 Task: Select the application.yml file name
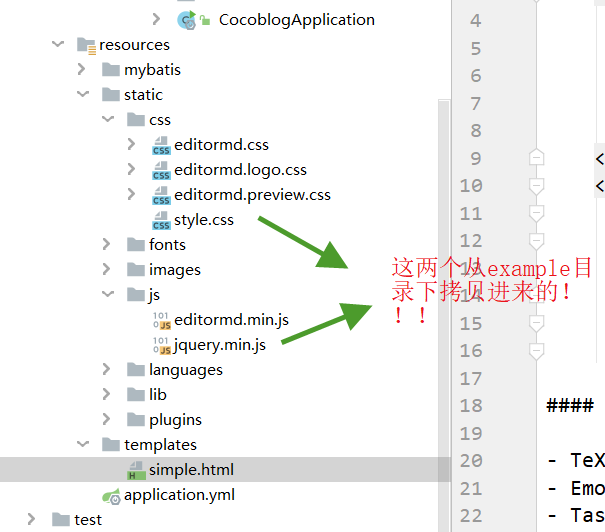coord(179,495)
